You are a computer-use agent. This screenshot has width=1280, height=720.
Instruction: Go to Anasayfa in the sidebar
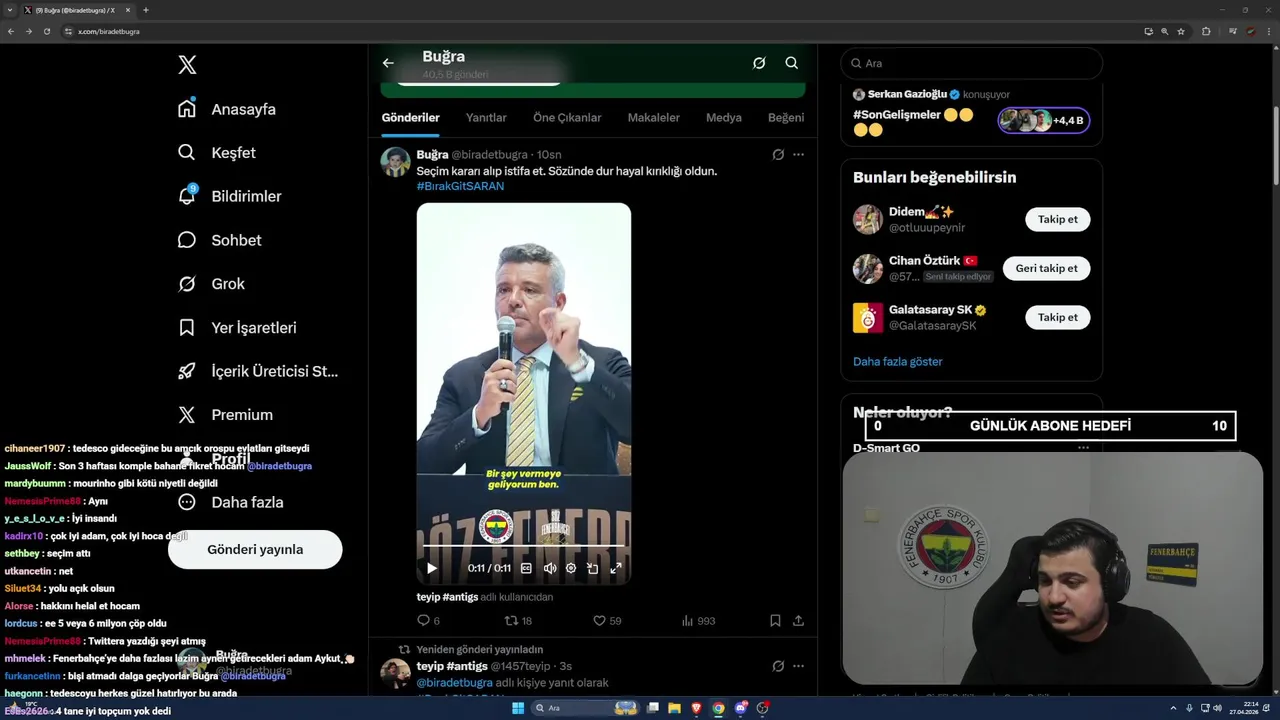click(227, 109)
